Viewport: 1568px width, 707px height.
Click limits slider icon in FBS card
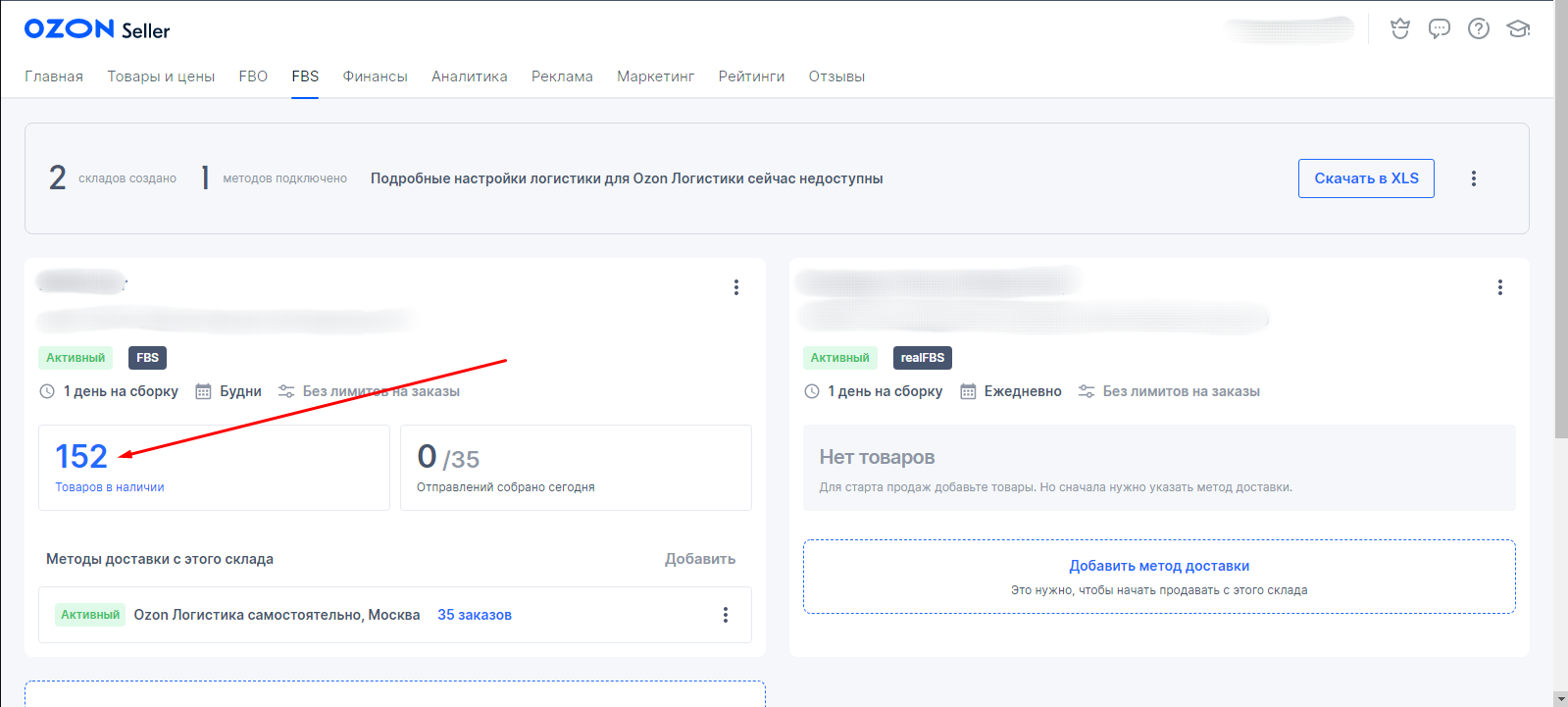[x=286, y=391]
